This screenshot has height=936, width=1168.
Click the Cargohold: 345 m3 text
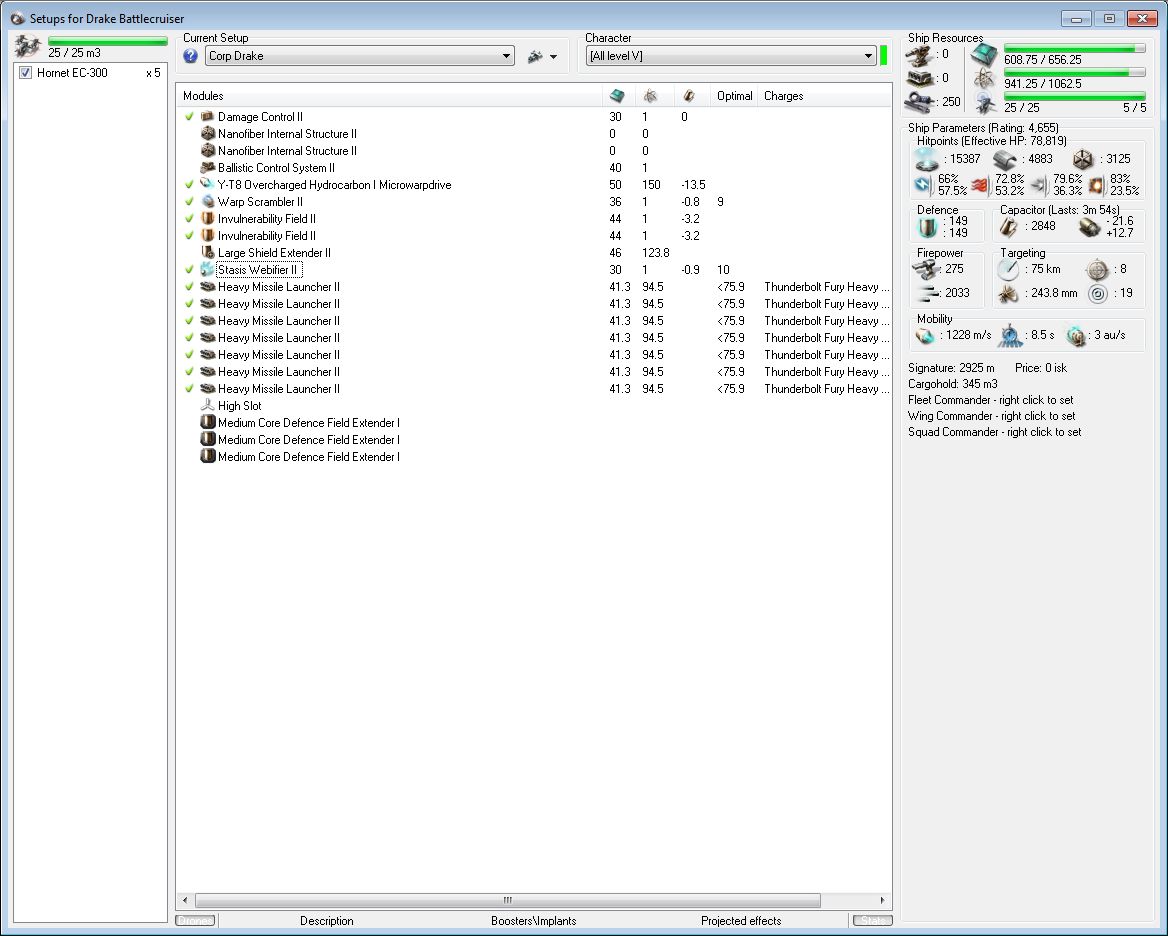pyautogui.click(x=952, y=384)
